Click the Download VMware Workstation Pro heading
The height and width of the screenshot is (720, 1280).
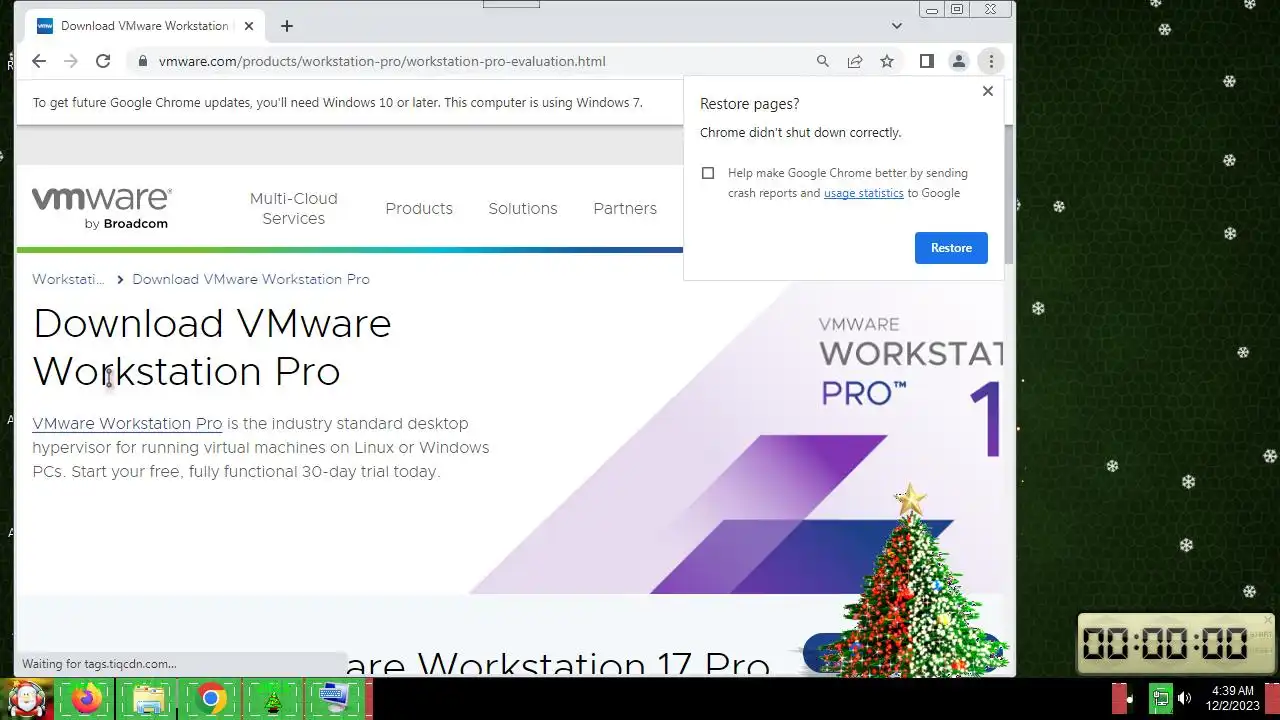point(212,347)
